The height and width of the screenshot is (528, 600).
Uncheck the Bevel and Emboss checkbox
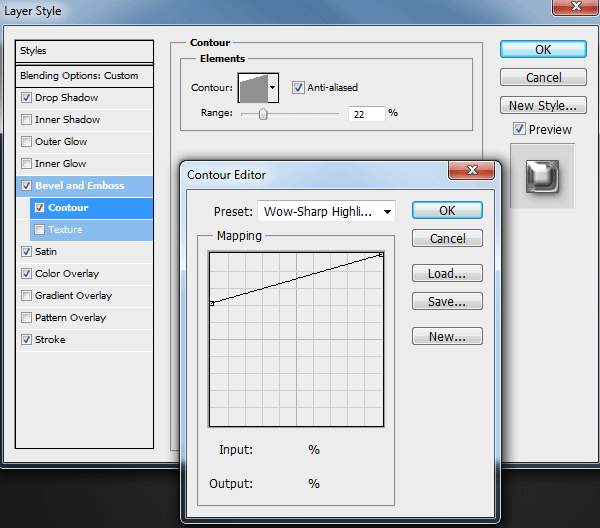tap(26, 186)
